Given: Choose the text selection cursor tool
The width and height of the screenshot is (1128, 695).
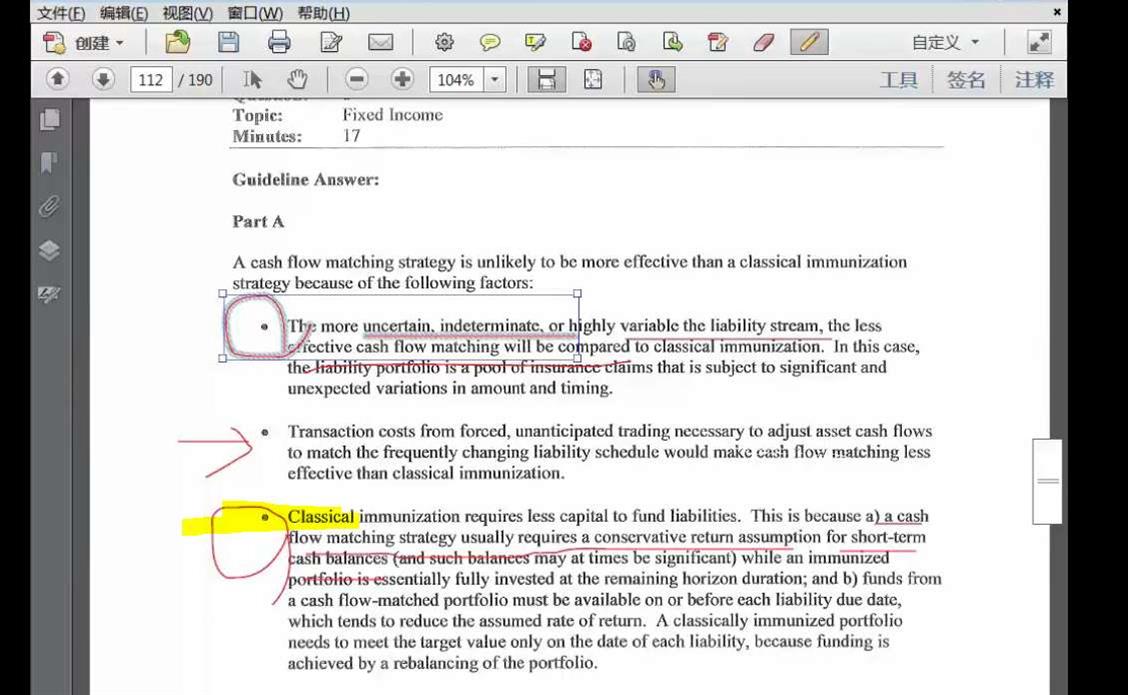Looking at the screenshot, I should pos(252,79).
